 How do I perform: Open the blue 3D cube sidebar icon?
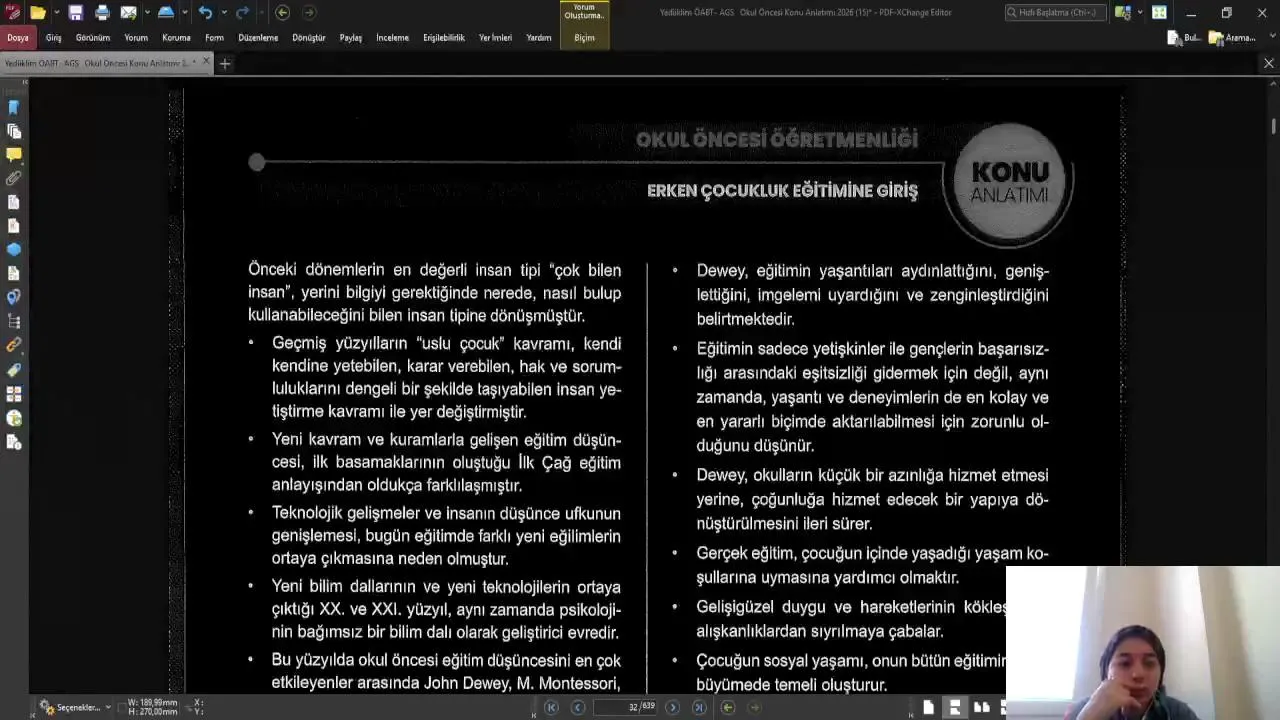pos(14,249)
